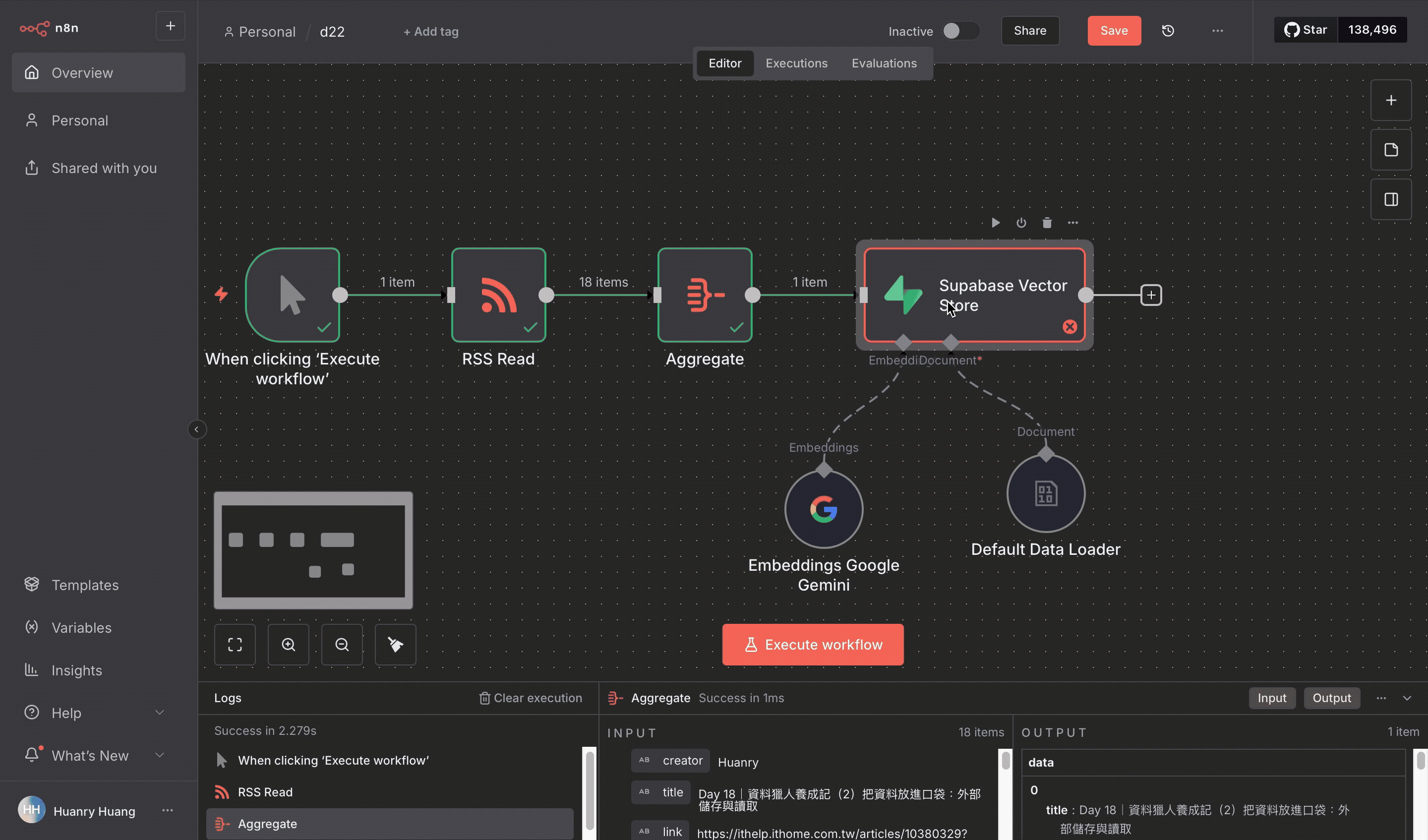
Task: Open log panel three-dot options
Action: [x=1381, y=698]
